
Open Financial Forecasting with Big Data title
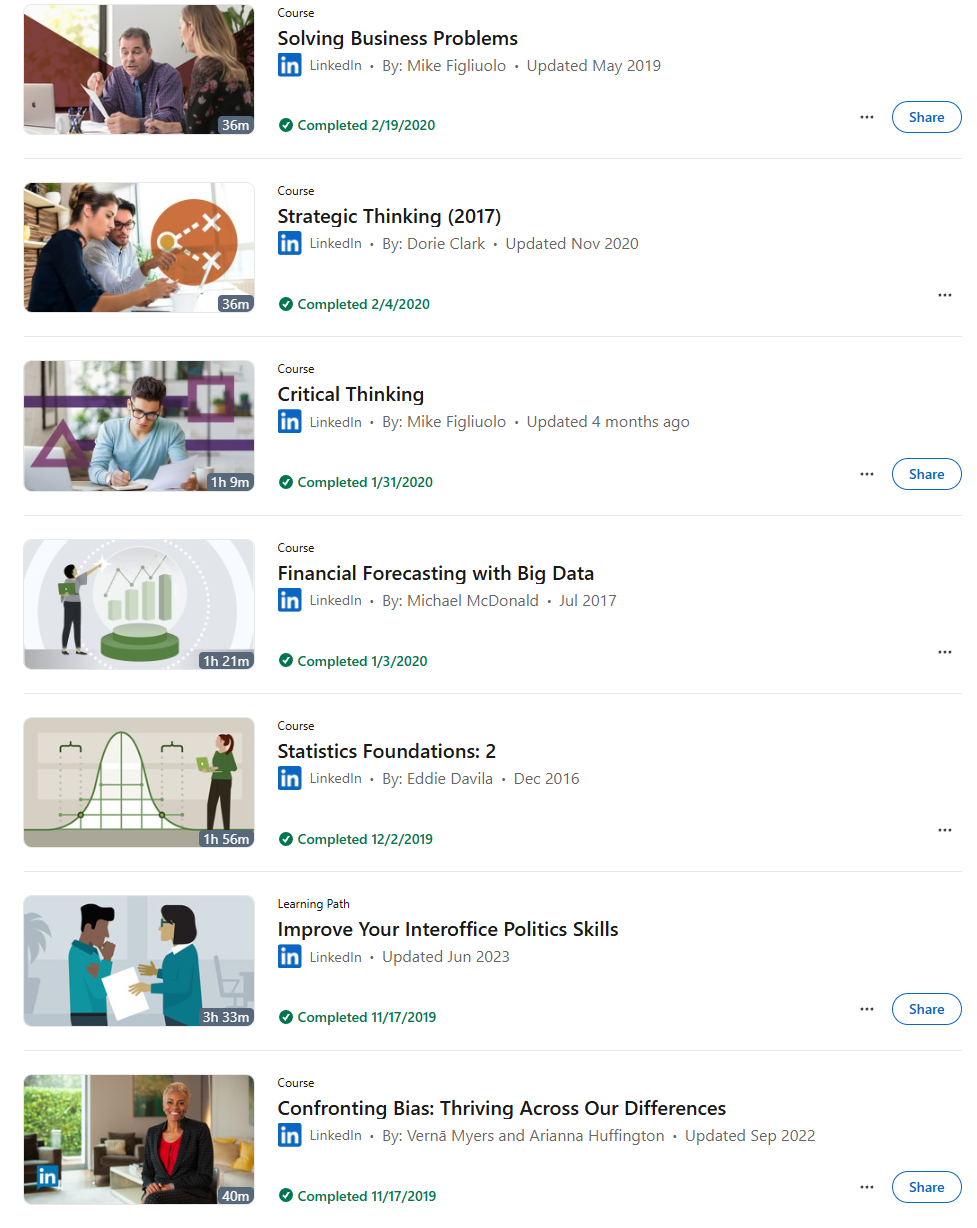pyautogui.click(x=435, y=573)
